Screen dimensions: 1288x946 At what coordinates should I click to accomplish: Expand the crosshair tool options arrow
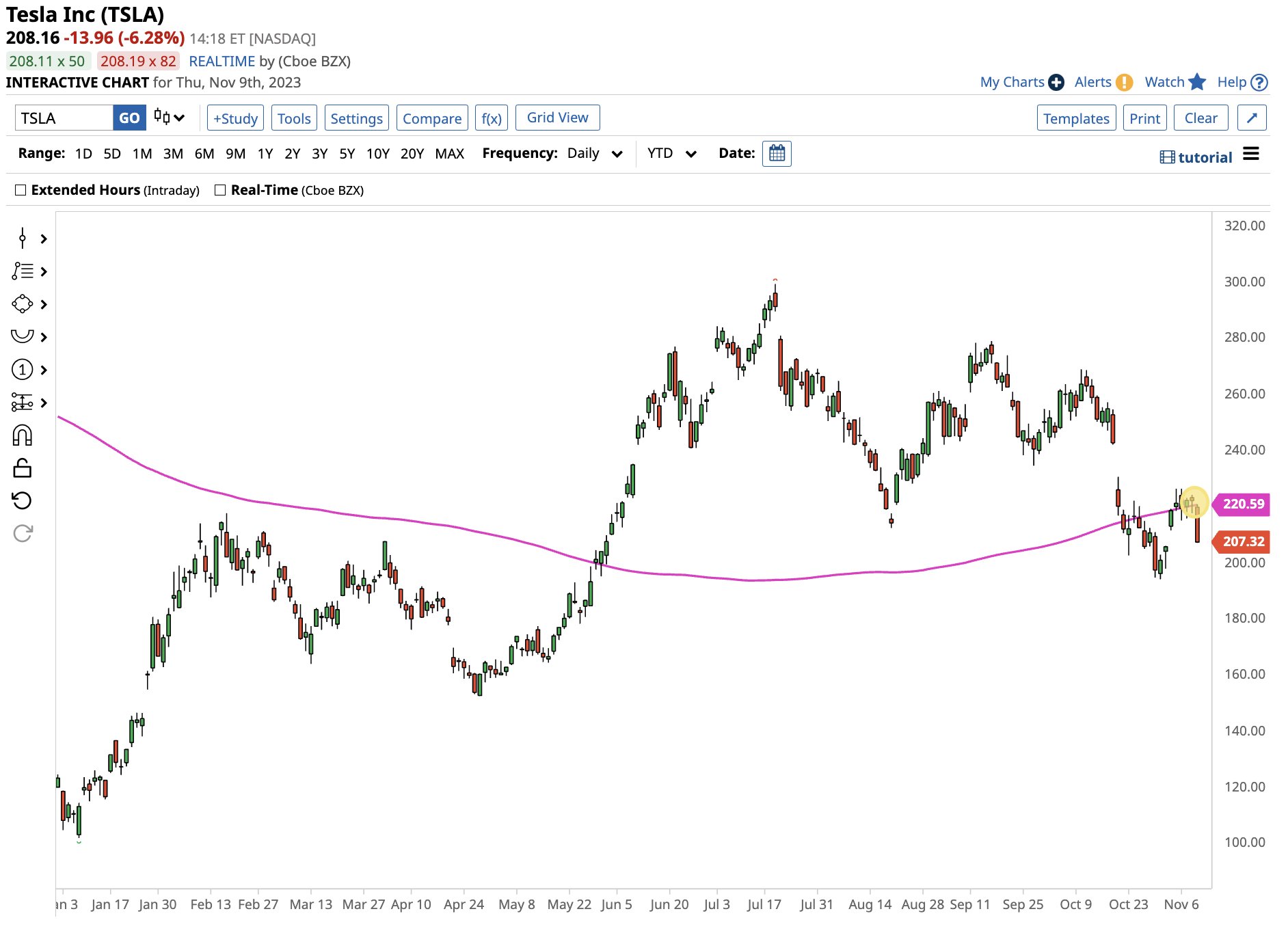coord(44,239)
